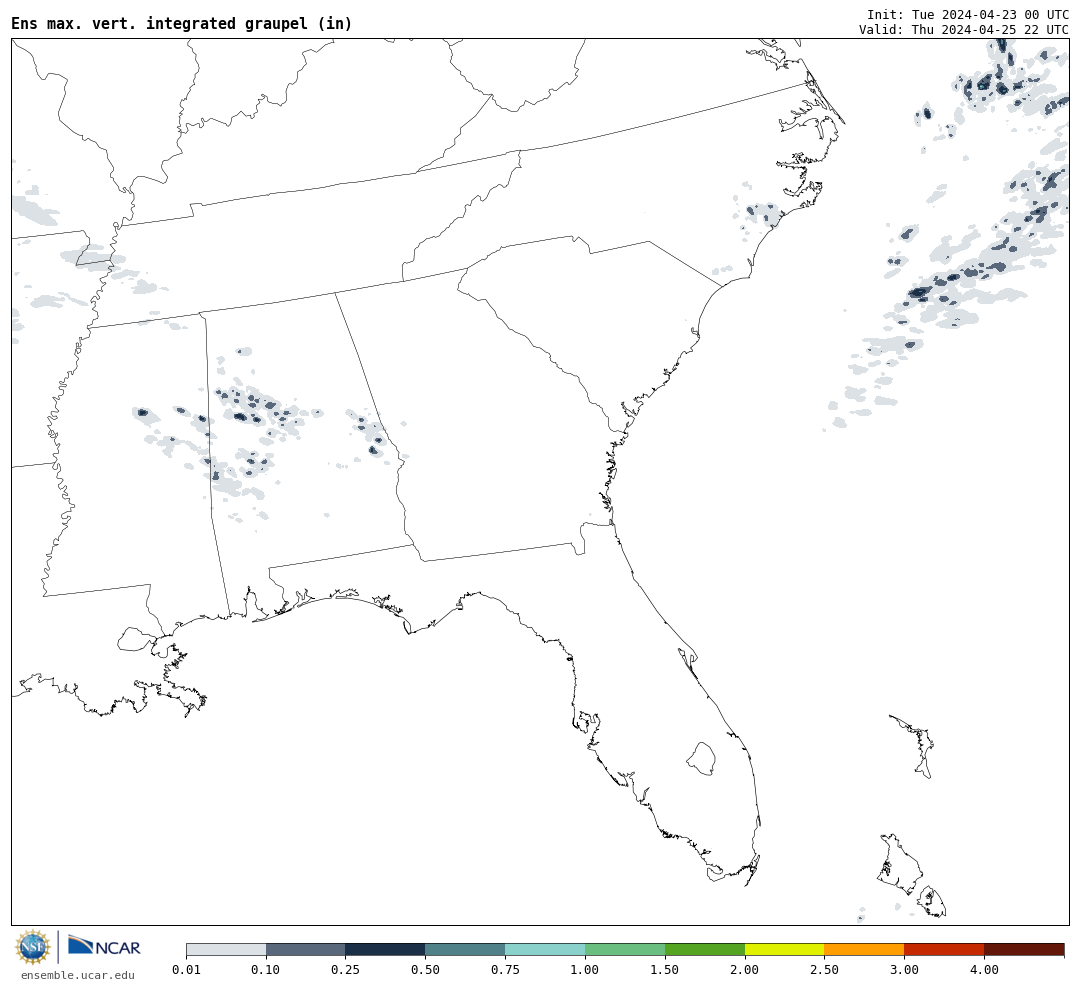Click the light aqua 0.75–1.00 color swatch
This screenshot has width=1080, height=988.
click(546, 950)
